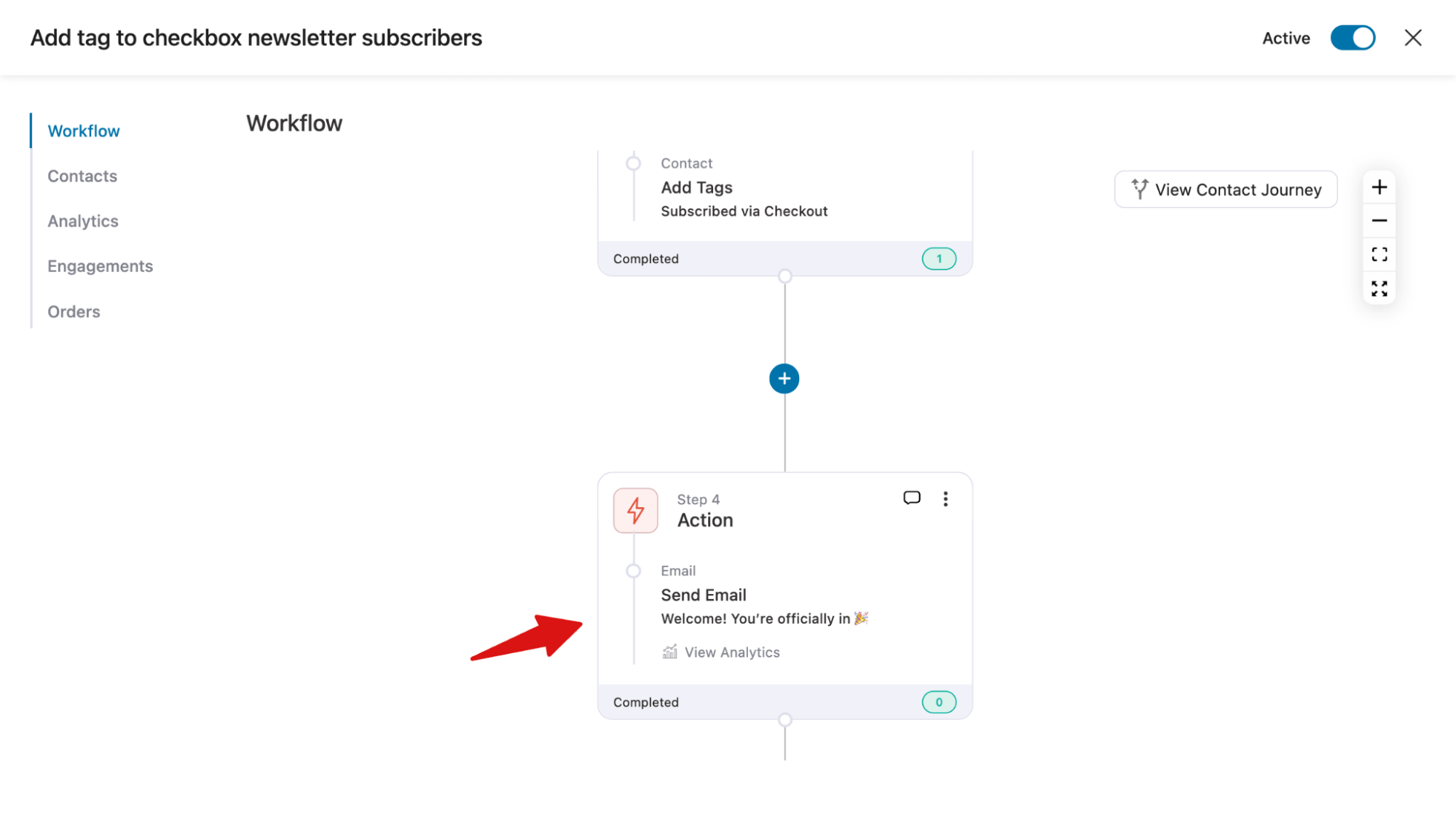Click the connector circle below Add Tags step

(784, 275)
